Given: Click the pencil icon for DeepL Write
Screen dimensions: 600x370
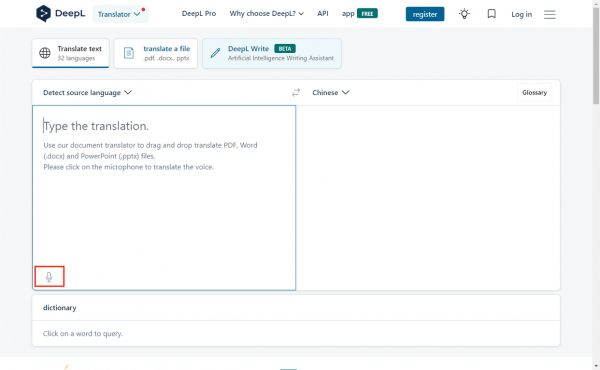Looking at the screenshot, I should tap(215, 53).
